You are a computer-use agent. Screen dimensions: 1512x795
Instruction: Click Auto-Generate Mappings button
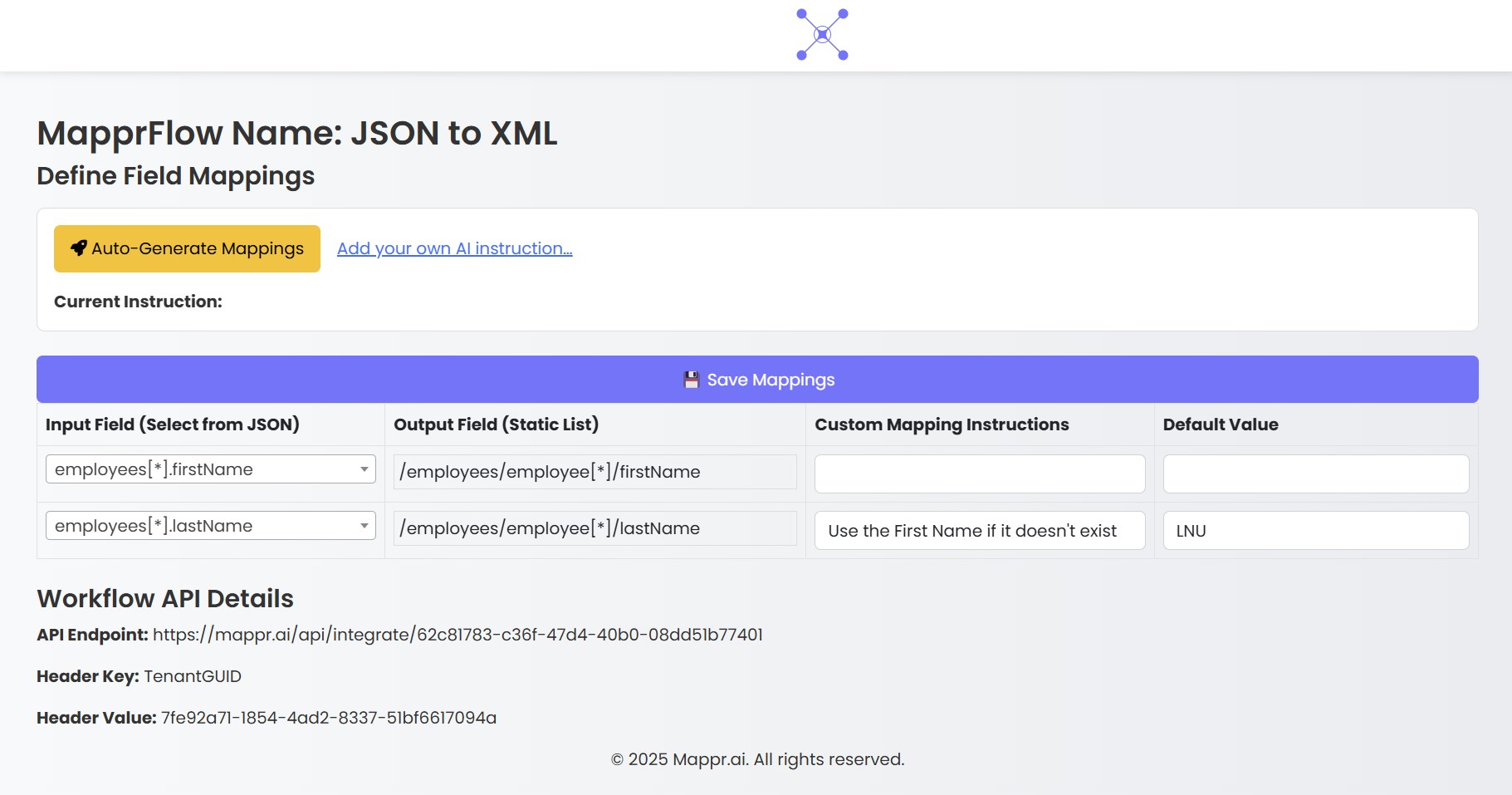187,248
